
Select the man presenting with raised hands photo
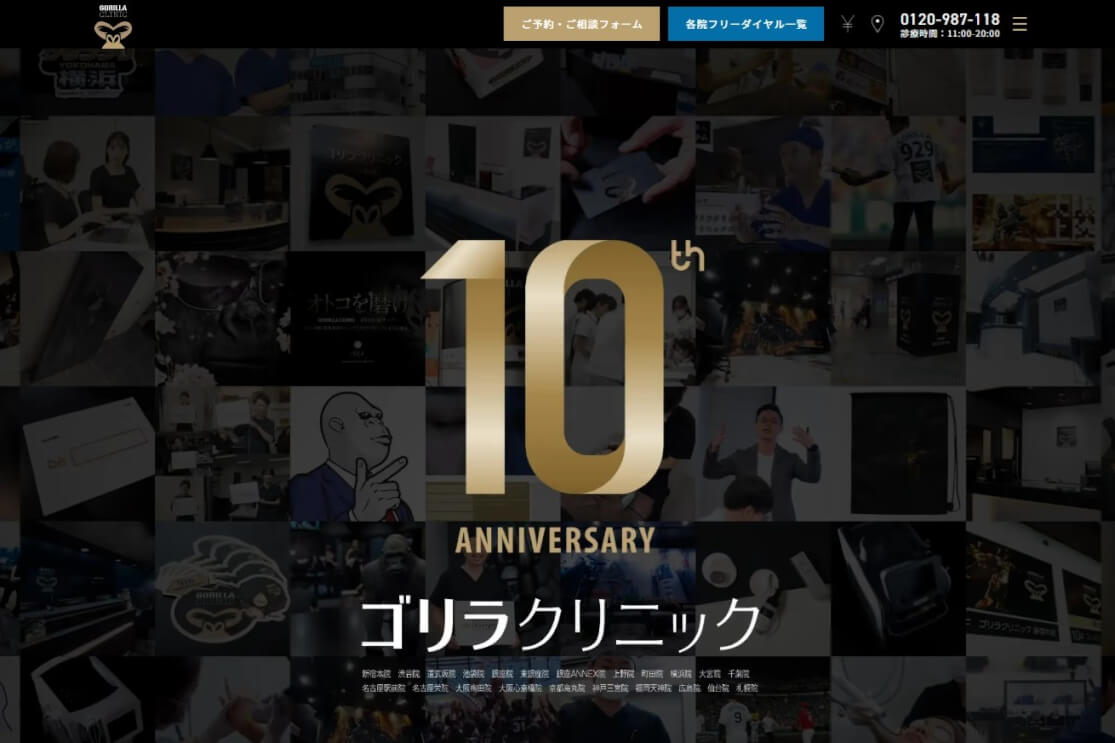[x=763, y=454]
